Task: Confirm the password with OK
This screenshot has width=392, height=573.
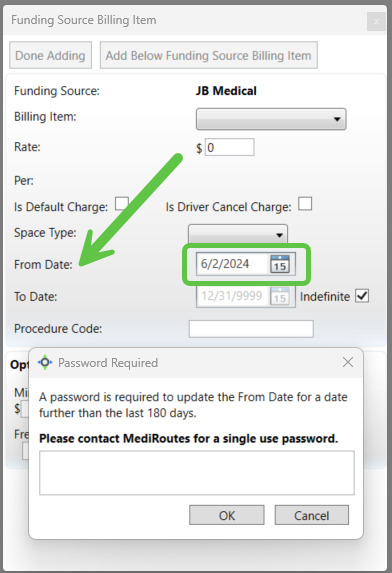Action: click(227, 515)
